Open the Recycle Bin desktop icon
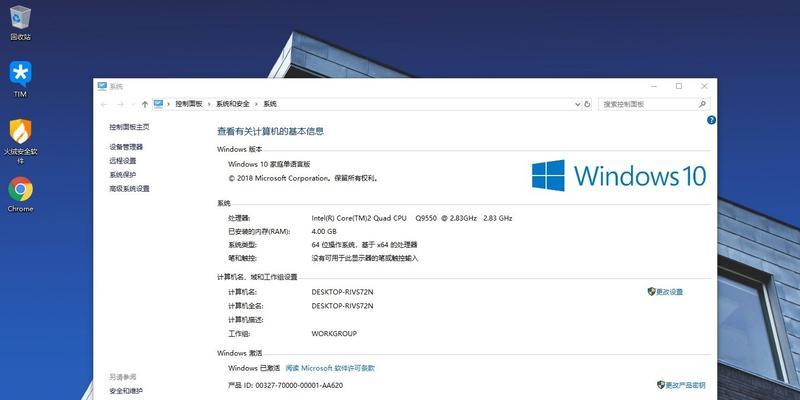Viewport: 800px width, 400px height. [20, 22]
